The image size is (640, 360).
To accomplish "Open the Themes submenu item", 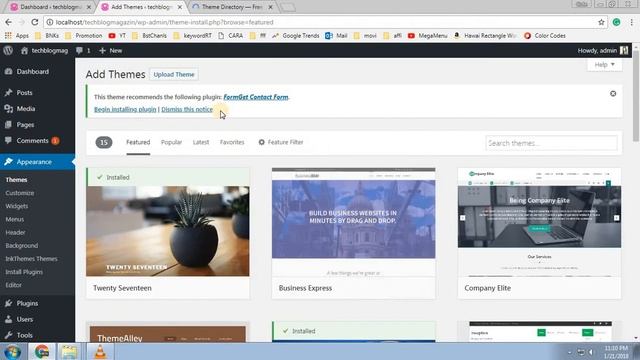I will pos(16,180).
